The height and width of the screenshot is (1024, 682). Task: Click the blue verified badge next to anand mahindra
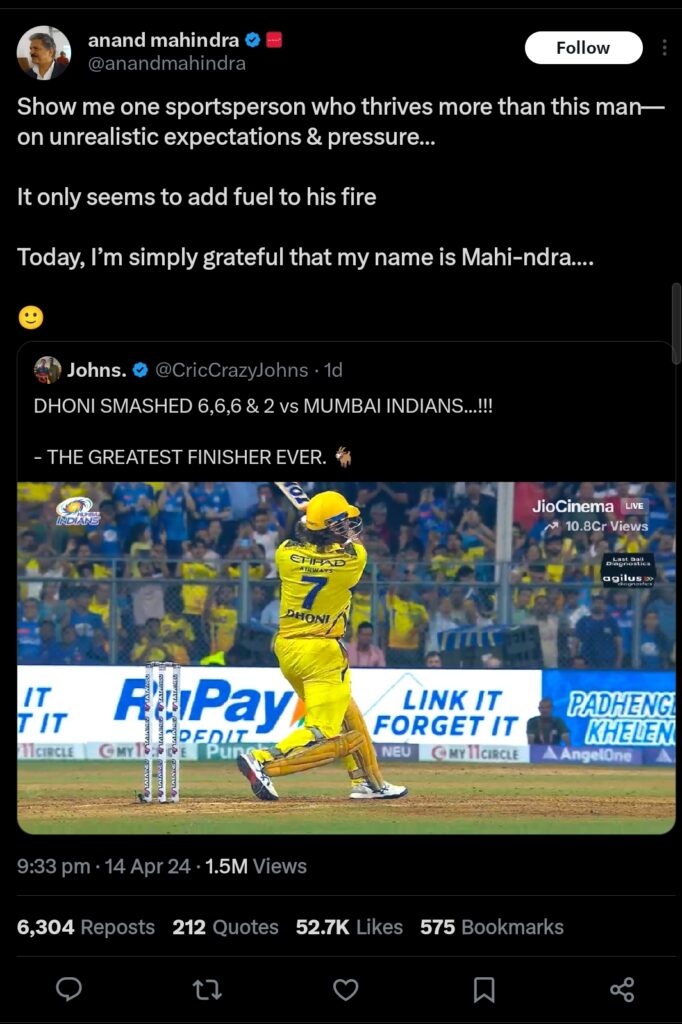tap(253, 40)
